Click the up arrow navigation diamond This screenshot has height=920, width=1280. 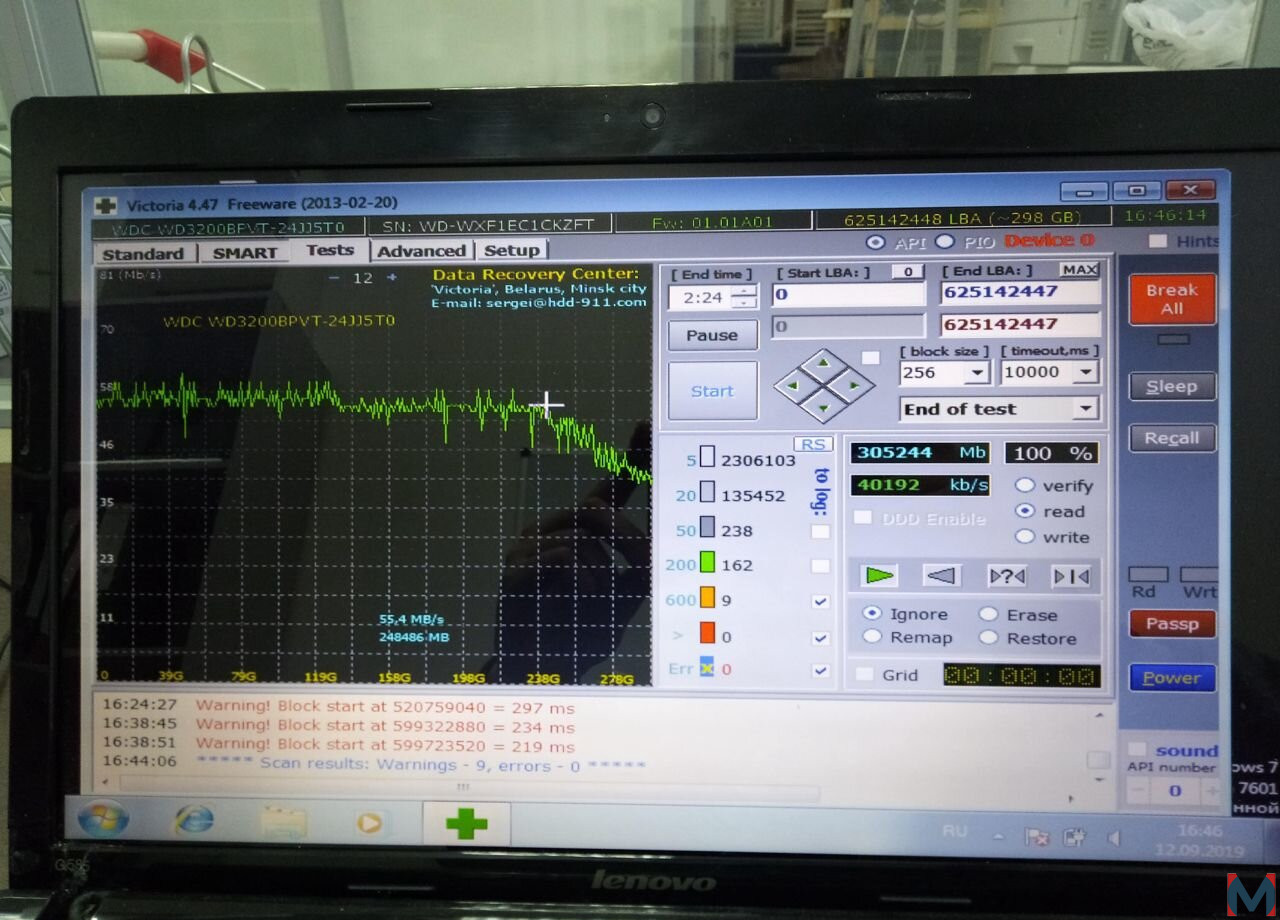pyautogui.click(x=824, y=363)
